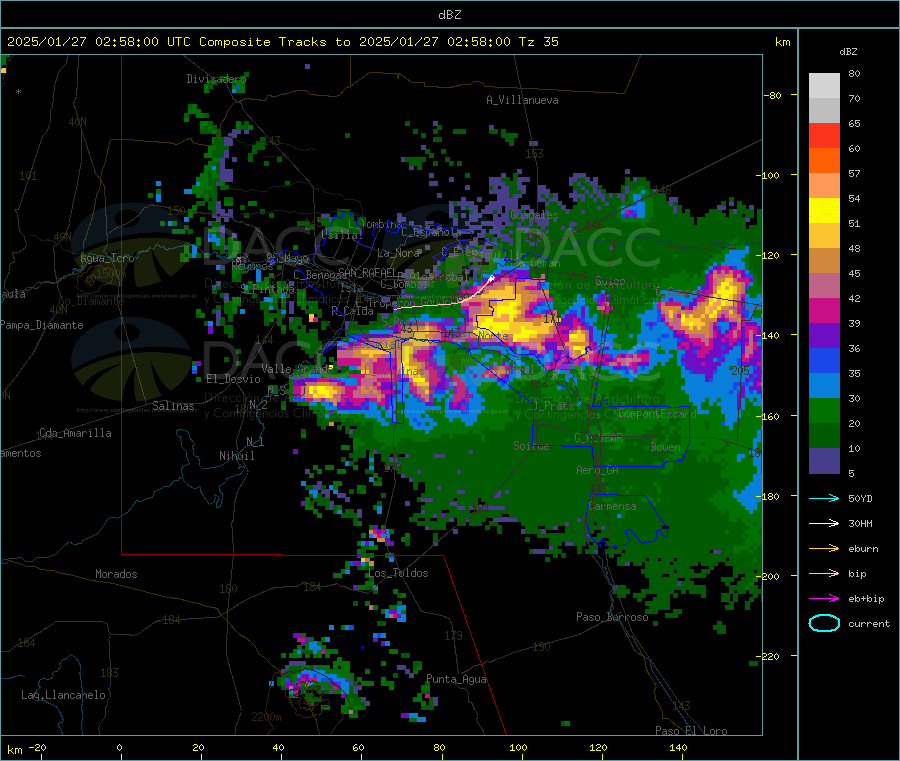Select the slate purple 5-10 dBZ legend swatch
Image resolution: width=900 pixels, height=761 pixels.
point(824,461)
